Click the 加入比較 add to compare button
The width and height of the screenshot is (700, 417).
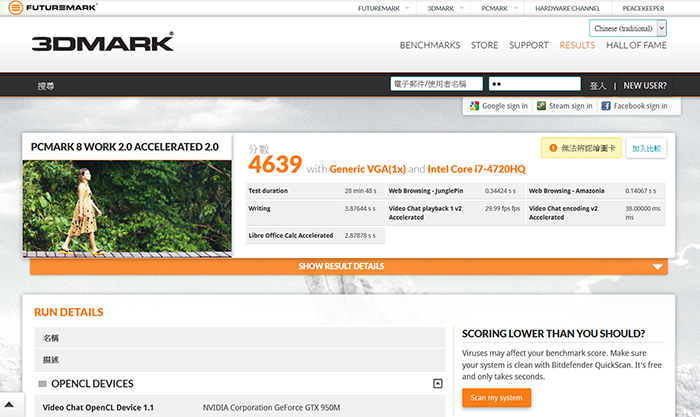[x=646, y=148]
